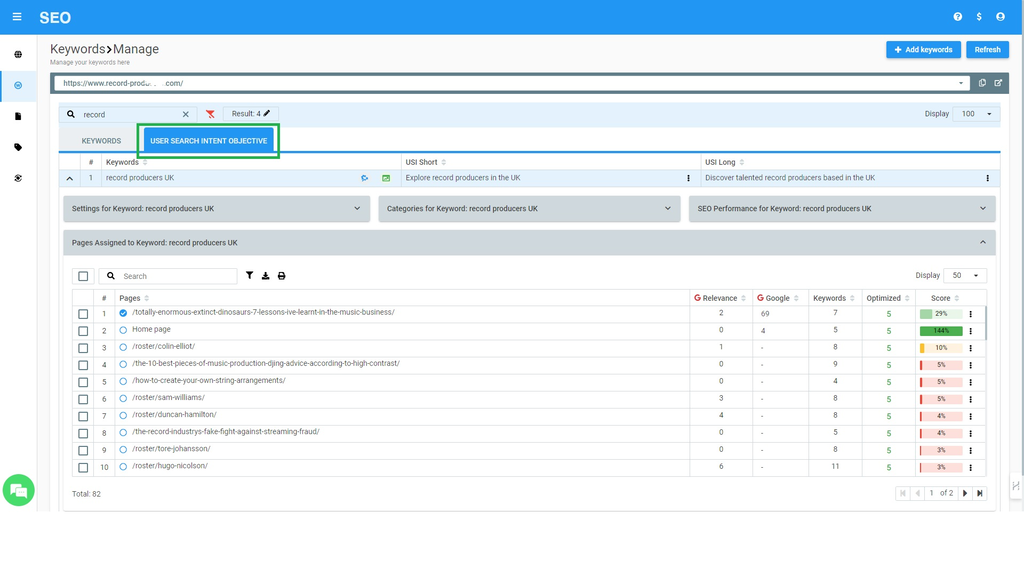The image size is (1024, 576).
Task: Collapse the record producers UK row
Action: point(69,178)
